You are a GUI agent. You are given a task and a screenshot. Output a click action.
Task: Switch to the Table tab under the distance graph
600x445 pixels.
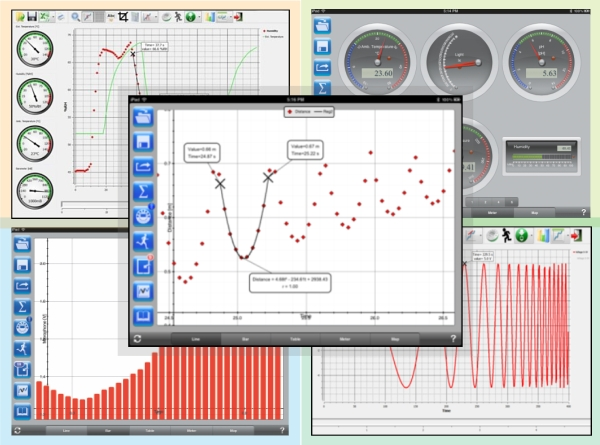(x=295, y=339)
